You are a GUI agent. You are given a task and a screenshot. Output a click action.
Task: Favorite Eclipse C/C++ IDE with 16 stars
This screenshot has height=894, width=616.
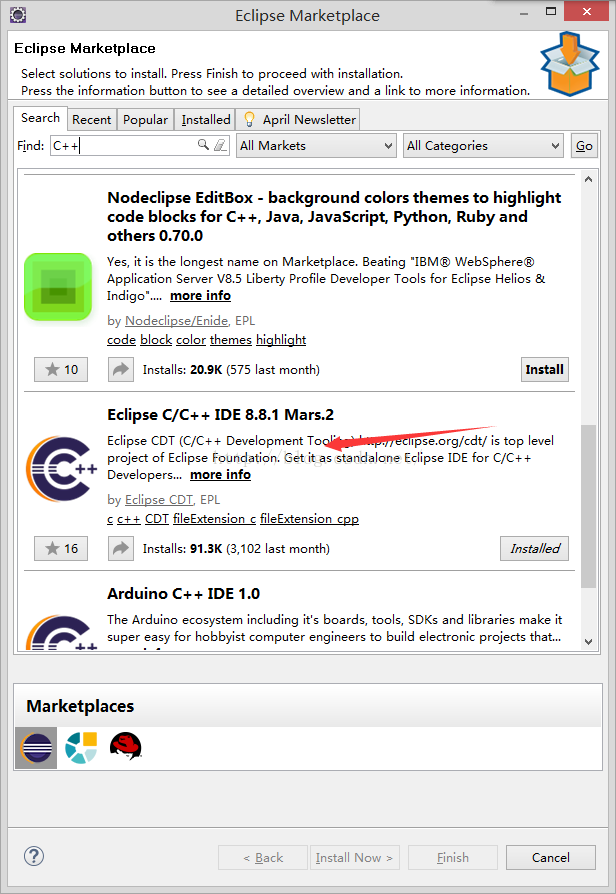(61, 548)
